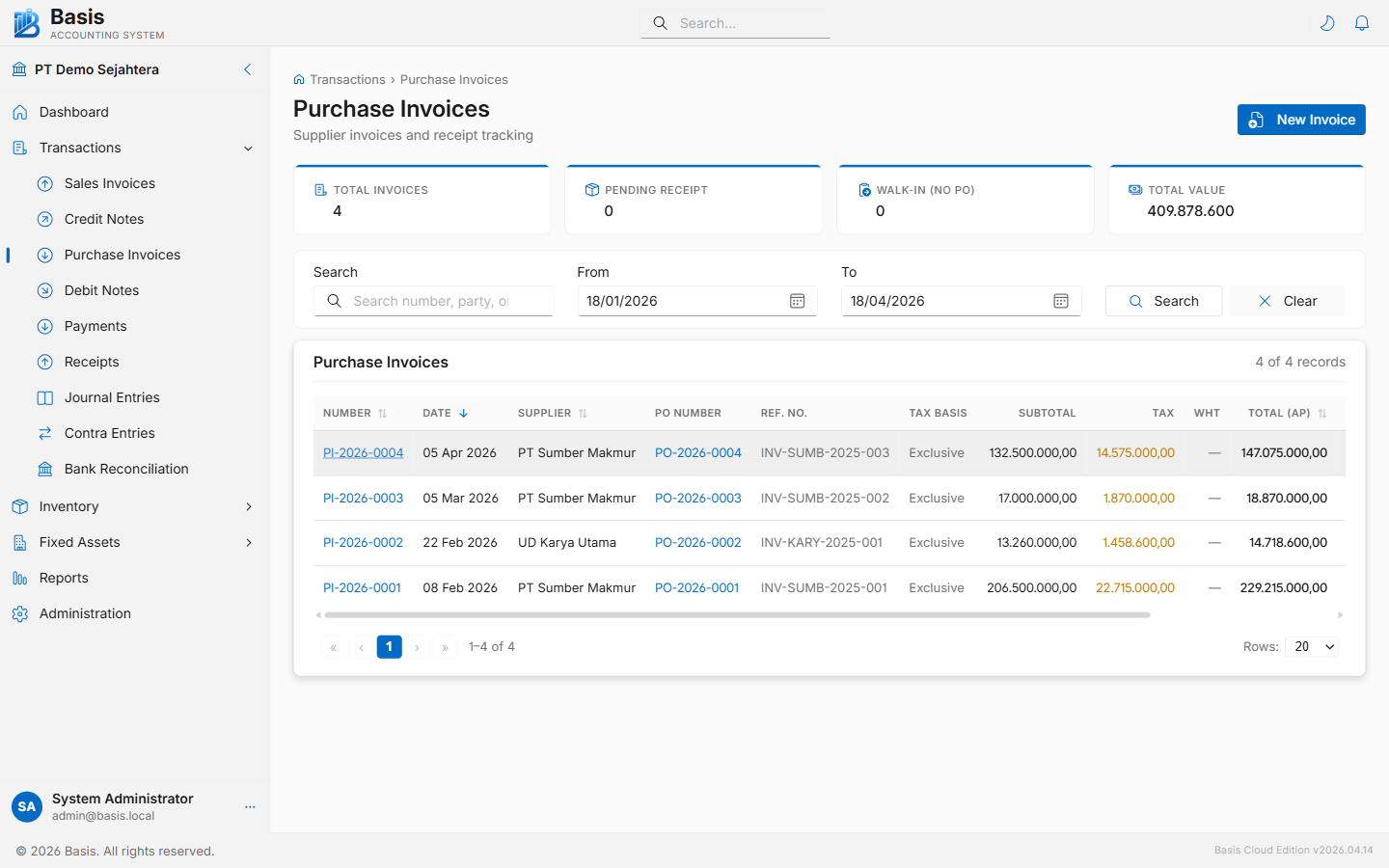Click the notification bell icon
Screen dimensions: 1389x868
tap(1362, 22)
